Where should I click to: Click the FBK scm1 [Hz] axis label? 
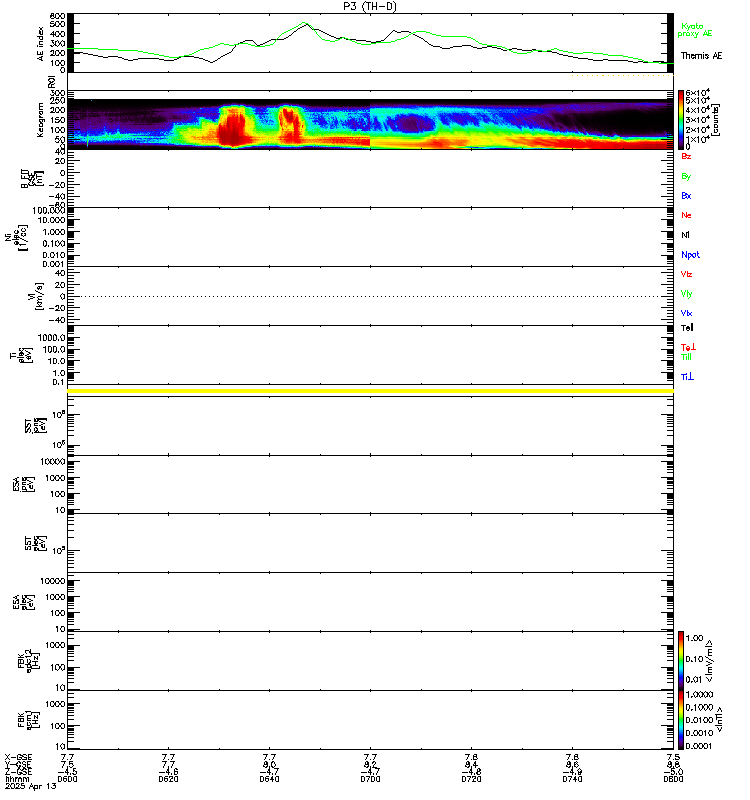[29, 720]
